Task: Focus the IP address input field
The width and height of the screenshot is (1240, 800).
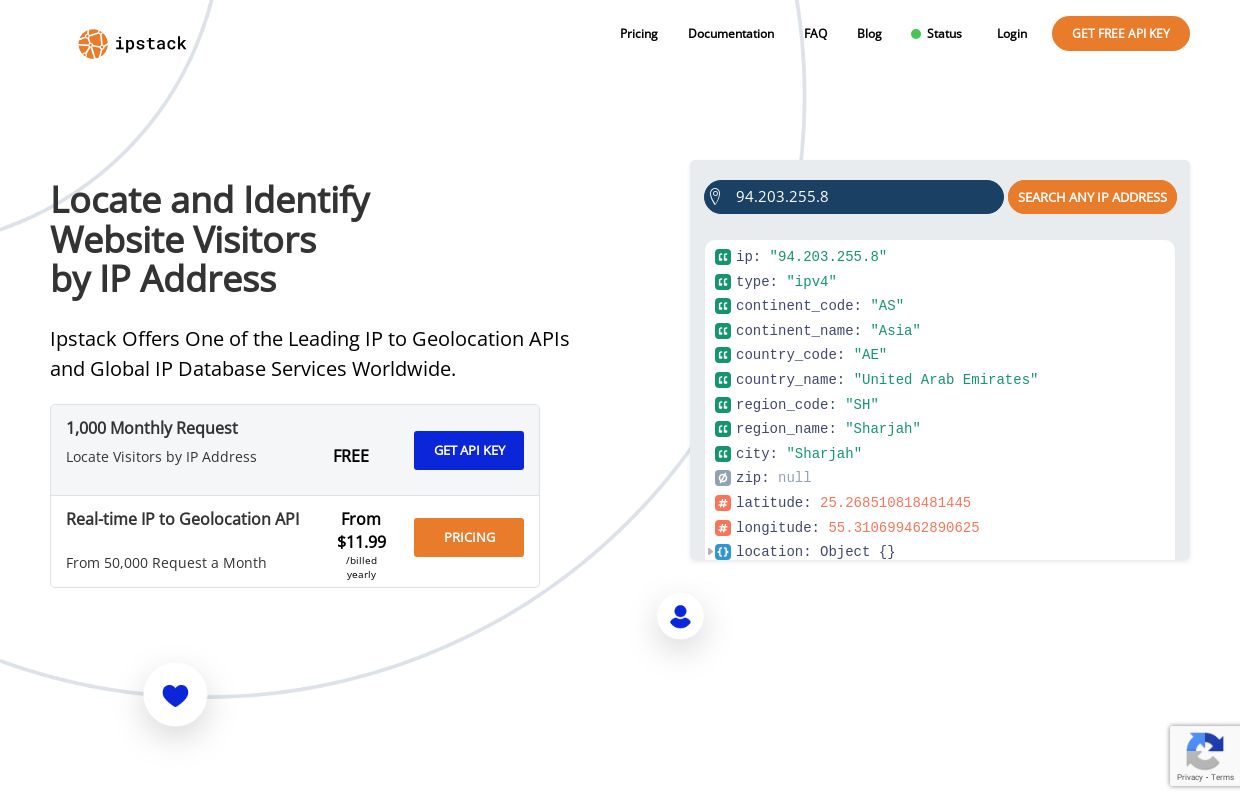Action: 854,197
